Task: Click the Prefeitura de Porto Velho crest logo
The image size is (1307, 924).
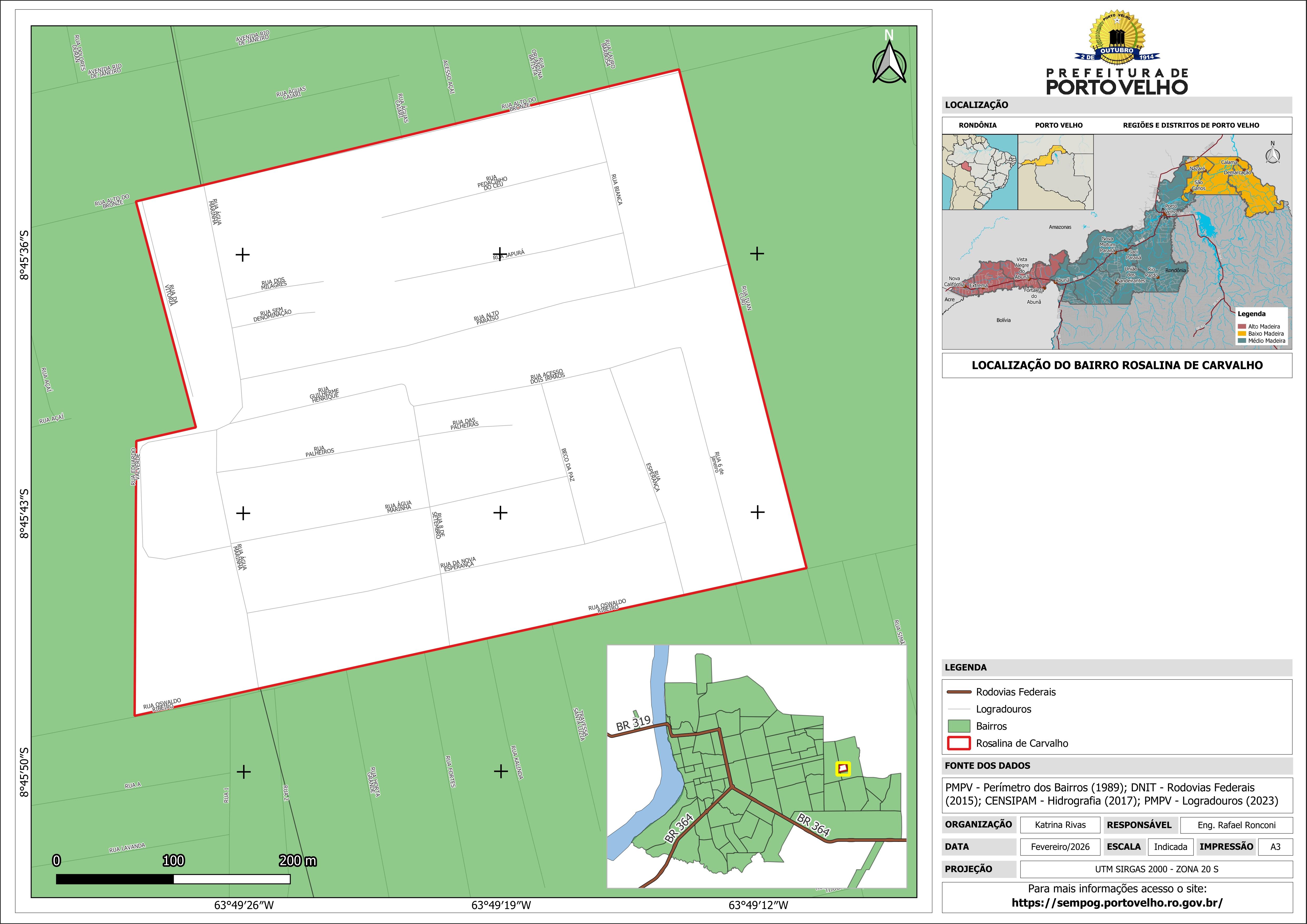Action: [1116, 38]
